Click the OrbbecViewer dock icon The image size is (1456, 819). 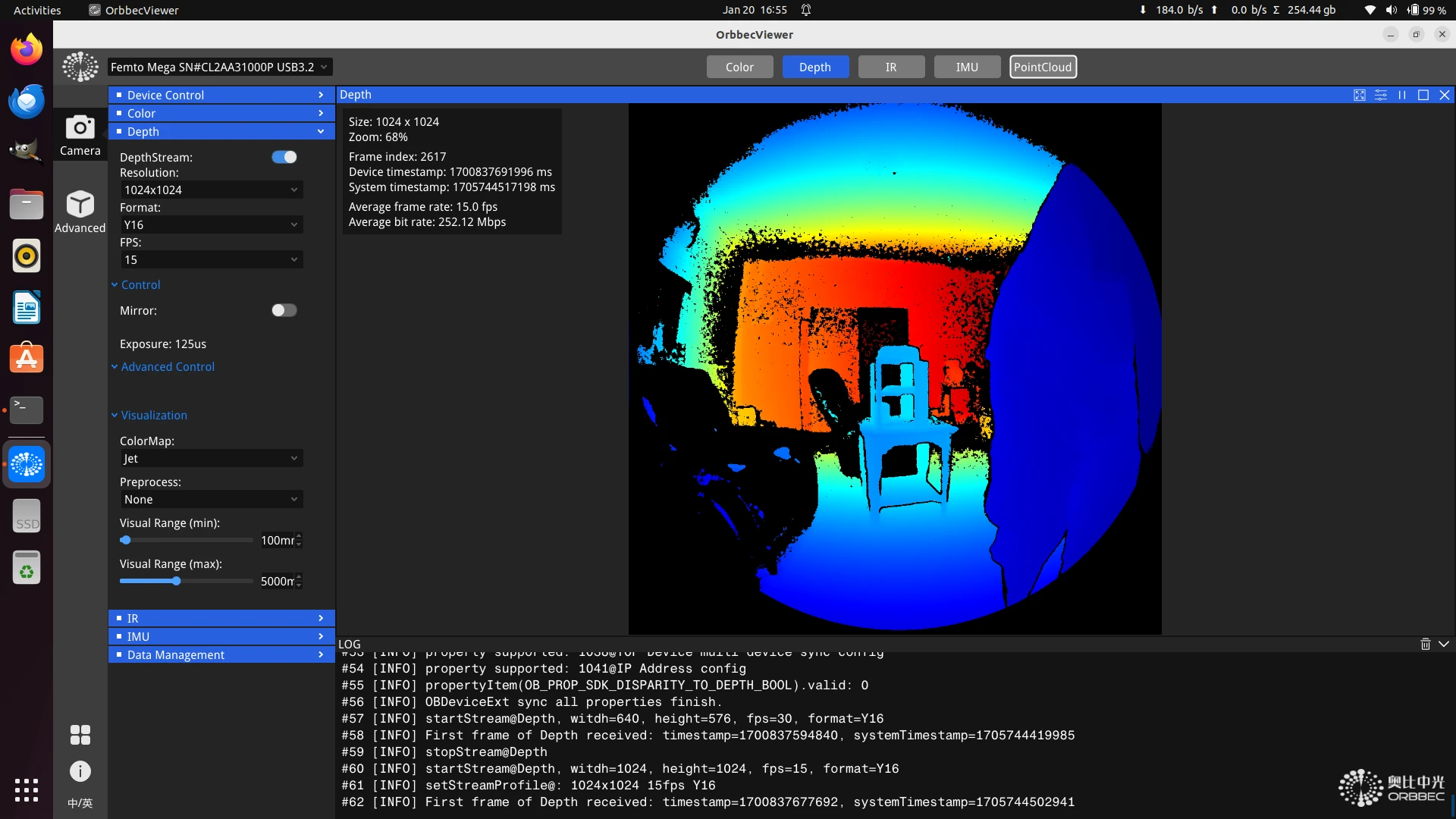pos(27,464)
